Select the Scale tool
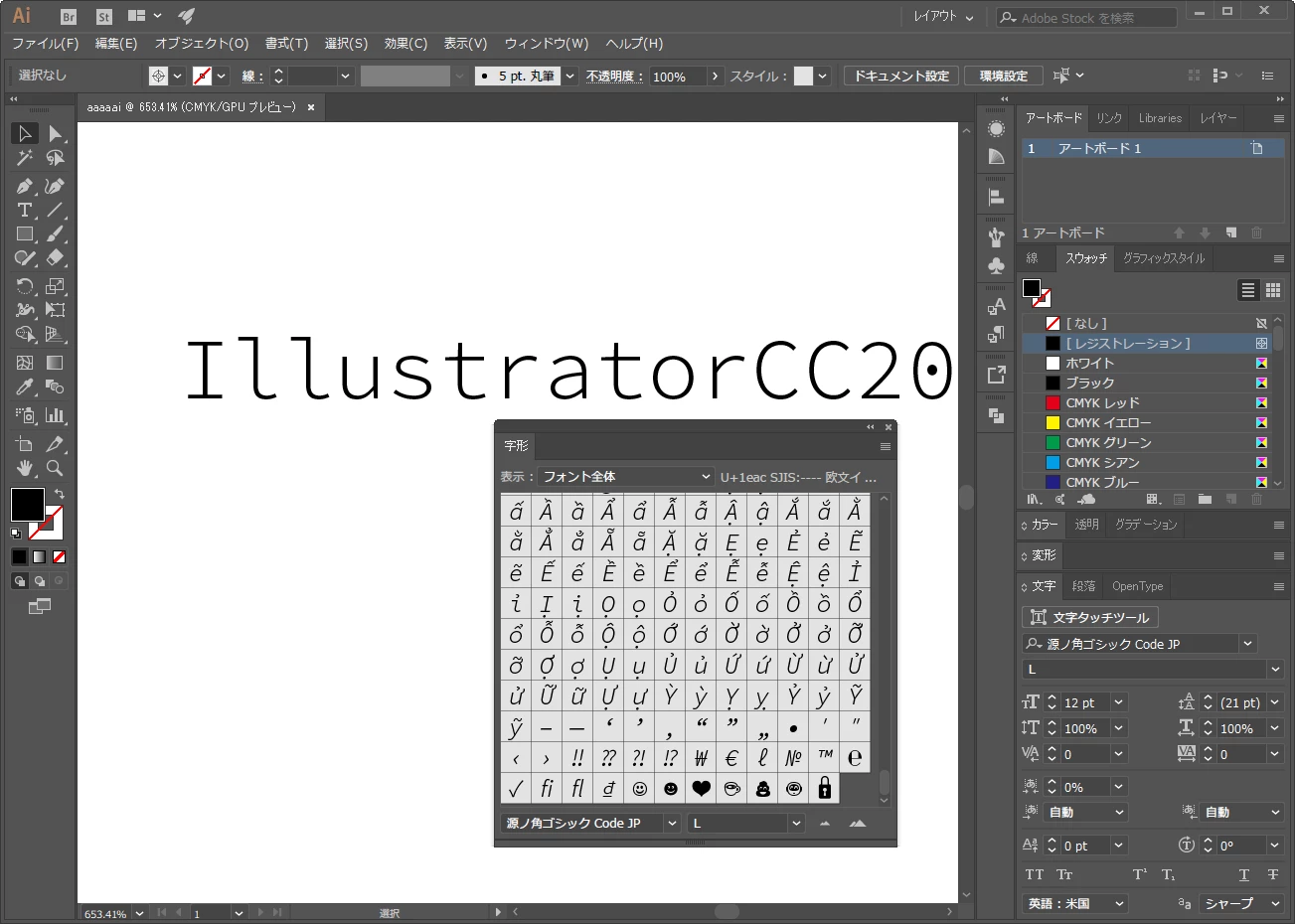The height and width of the screenshot is (924, 1295). point(56,286)
